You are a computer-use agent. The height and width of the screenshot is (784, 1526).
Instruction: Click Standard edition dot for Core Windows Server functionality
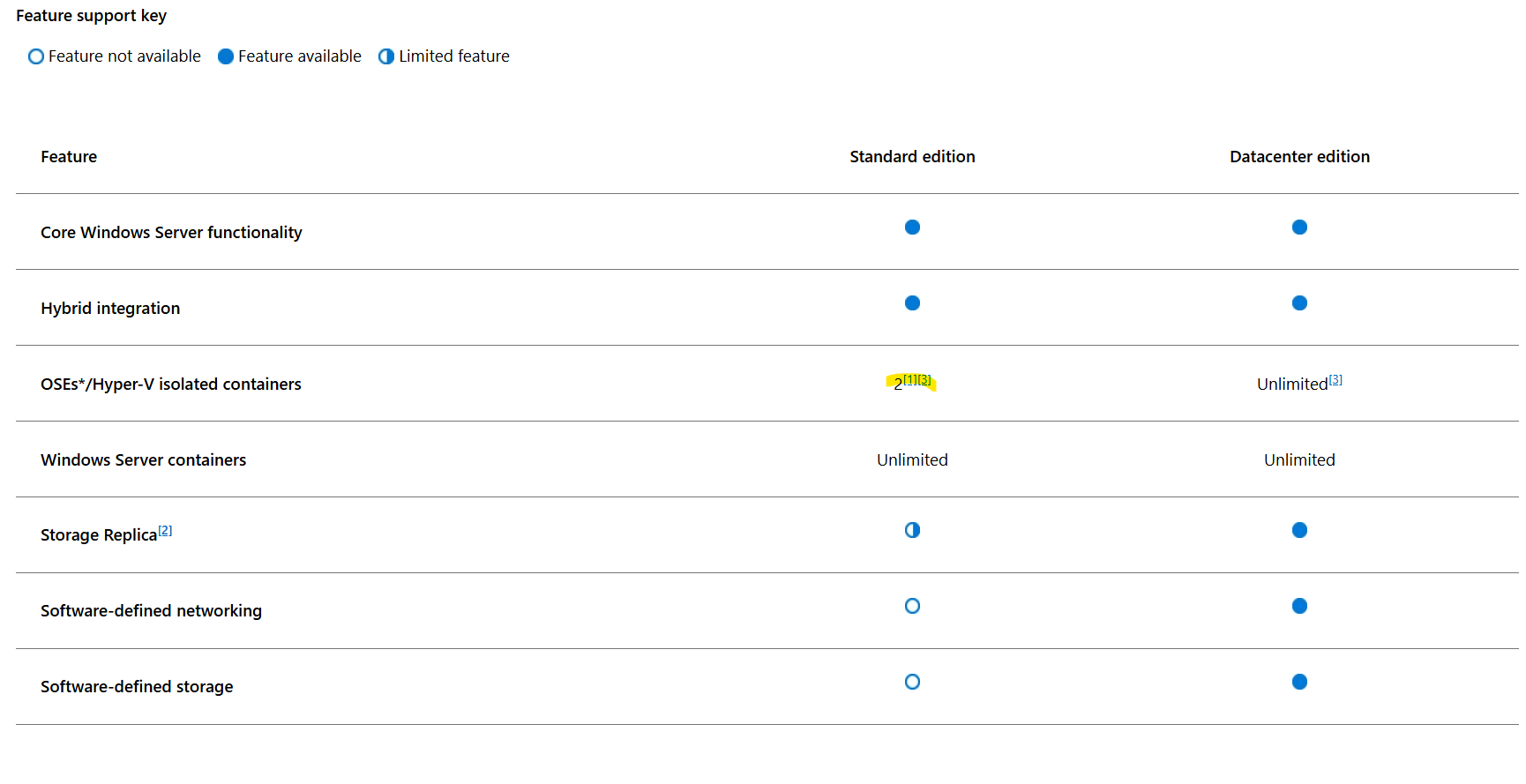(912, 228)
